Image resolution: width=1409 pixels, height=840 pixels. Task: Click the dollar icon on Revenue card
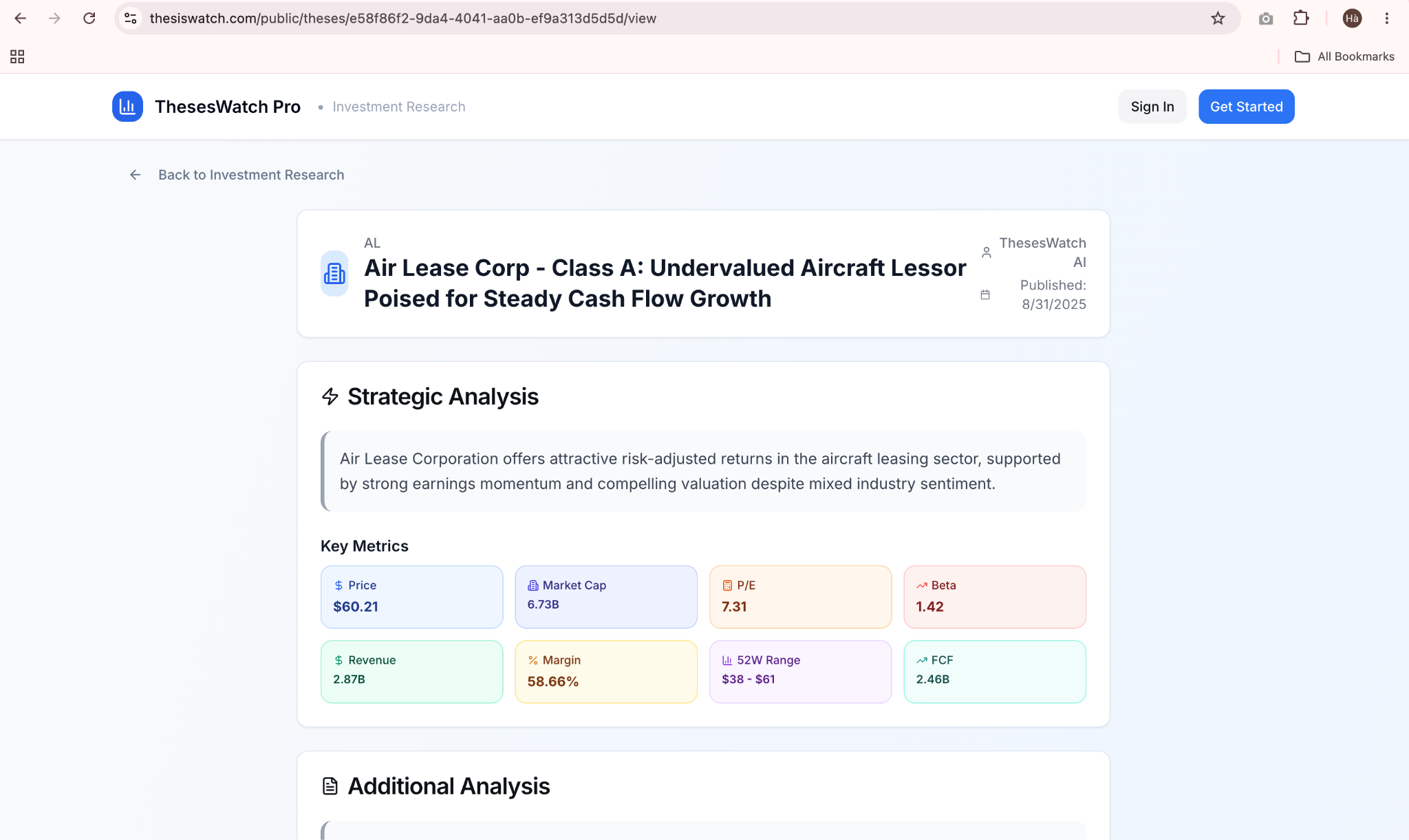pyautogui.click(x=338, y=660)
